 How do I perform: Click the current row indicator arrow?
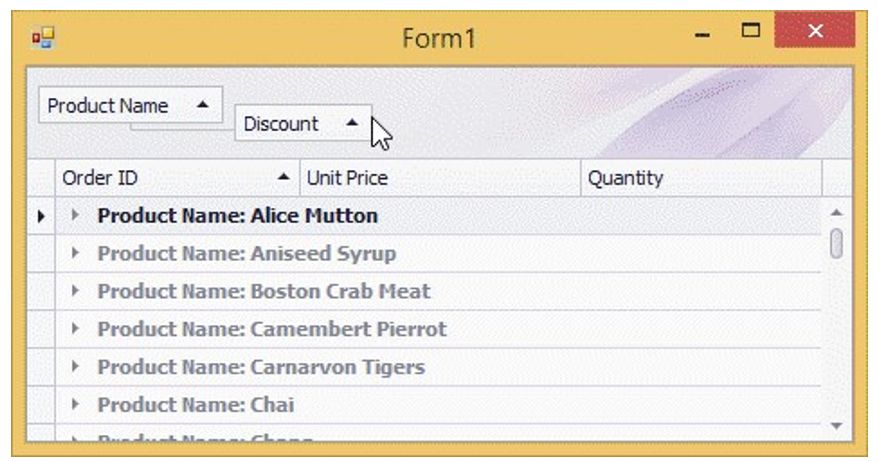[40, 216]
